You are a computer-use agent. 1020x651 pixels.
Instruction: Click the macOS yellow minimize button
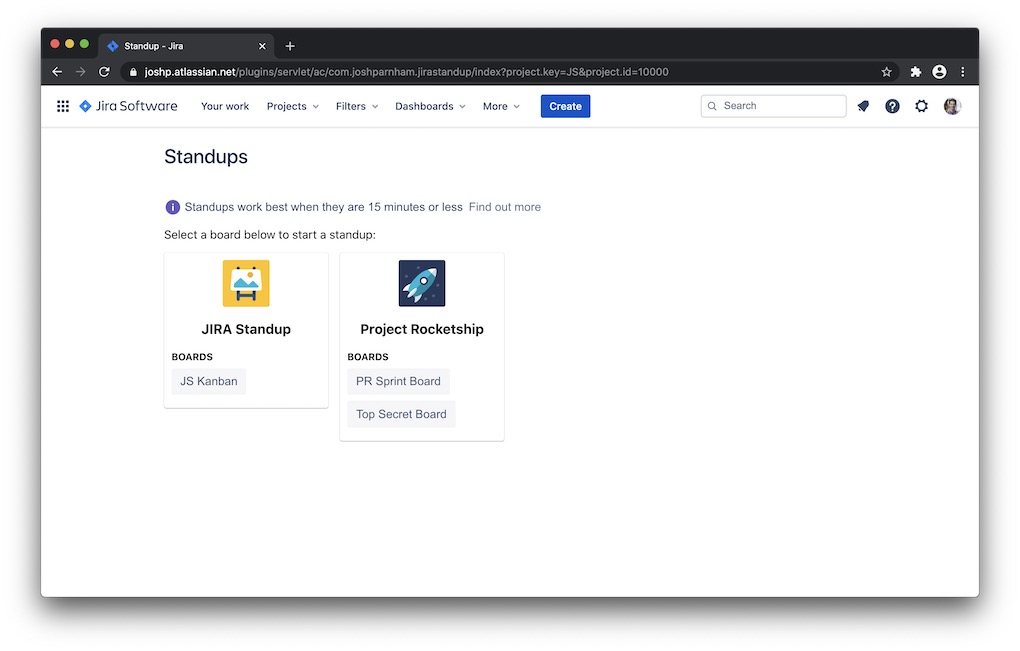pyautogui.click(x=70, y=44)
